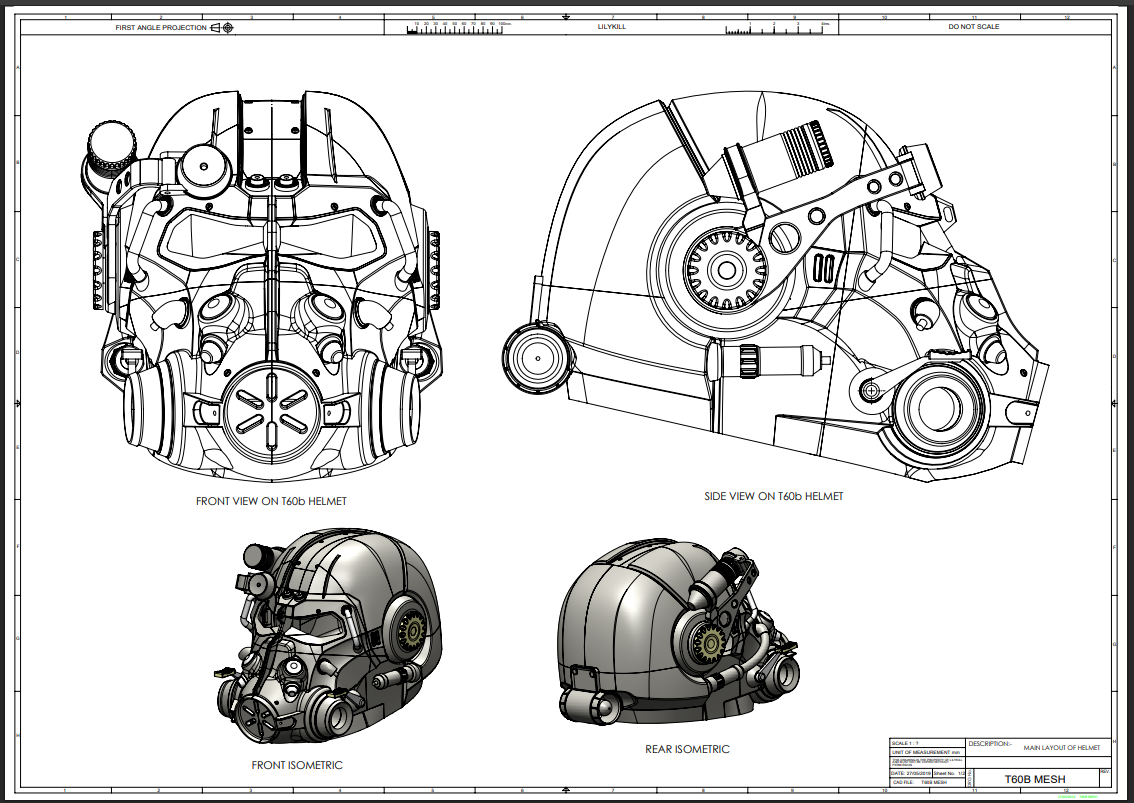Click the 'DESCRIPTION:-' label in title block
1134x803 pixels.
(x=990, y=744)
